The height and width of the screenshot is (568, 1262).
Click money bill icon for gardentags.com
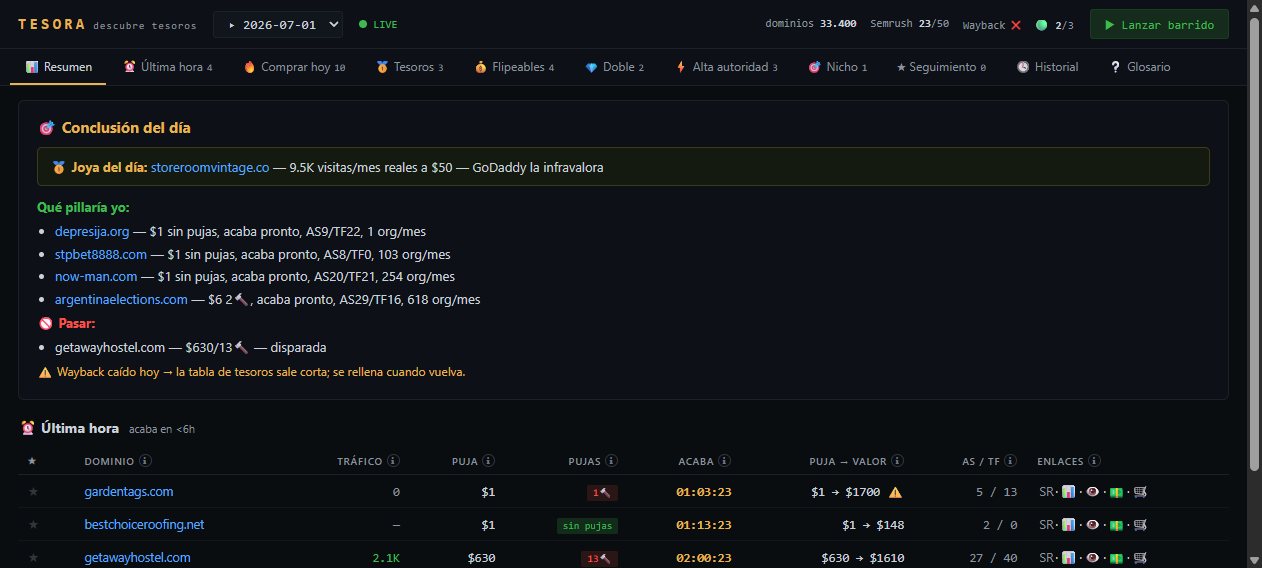(1116, 492)
